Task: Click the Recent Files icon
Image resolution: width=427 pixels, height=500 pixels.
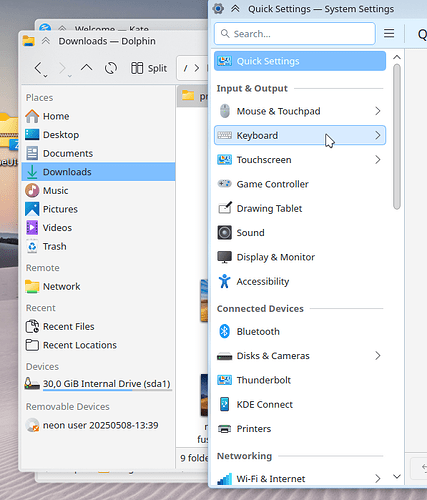Action: click(32, 326)
